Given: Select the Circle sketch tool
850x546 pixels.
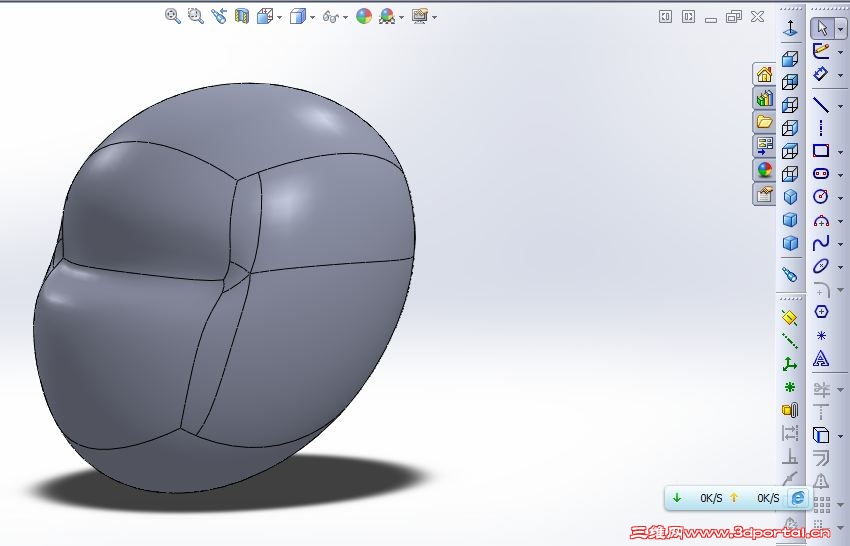Looking at the screenshot, I should [821, 196].
